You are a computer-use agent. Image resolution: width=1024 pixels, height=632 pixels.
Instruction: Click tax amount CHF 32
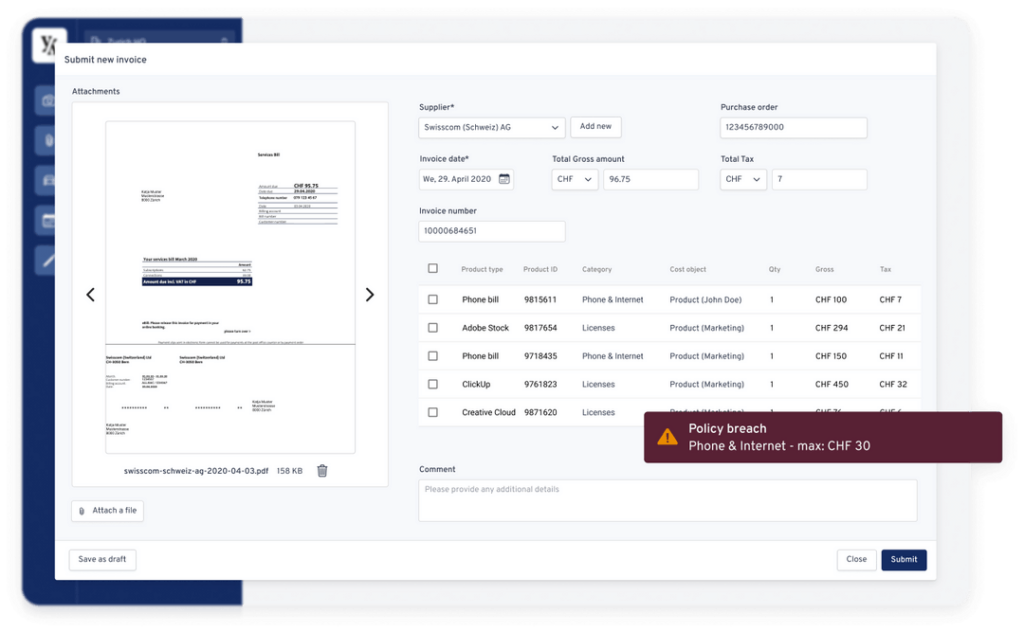pos(893,384)
